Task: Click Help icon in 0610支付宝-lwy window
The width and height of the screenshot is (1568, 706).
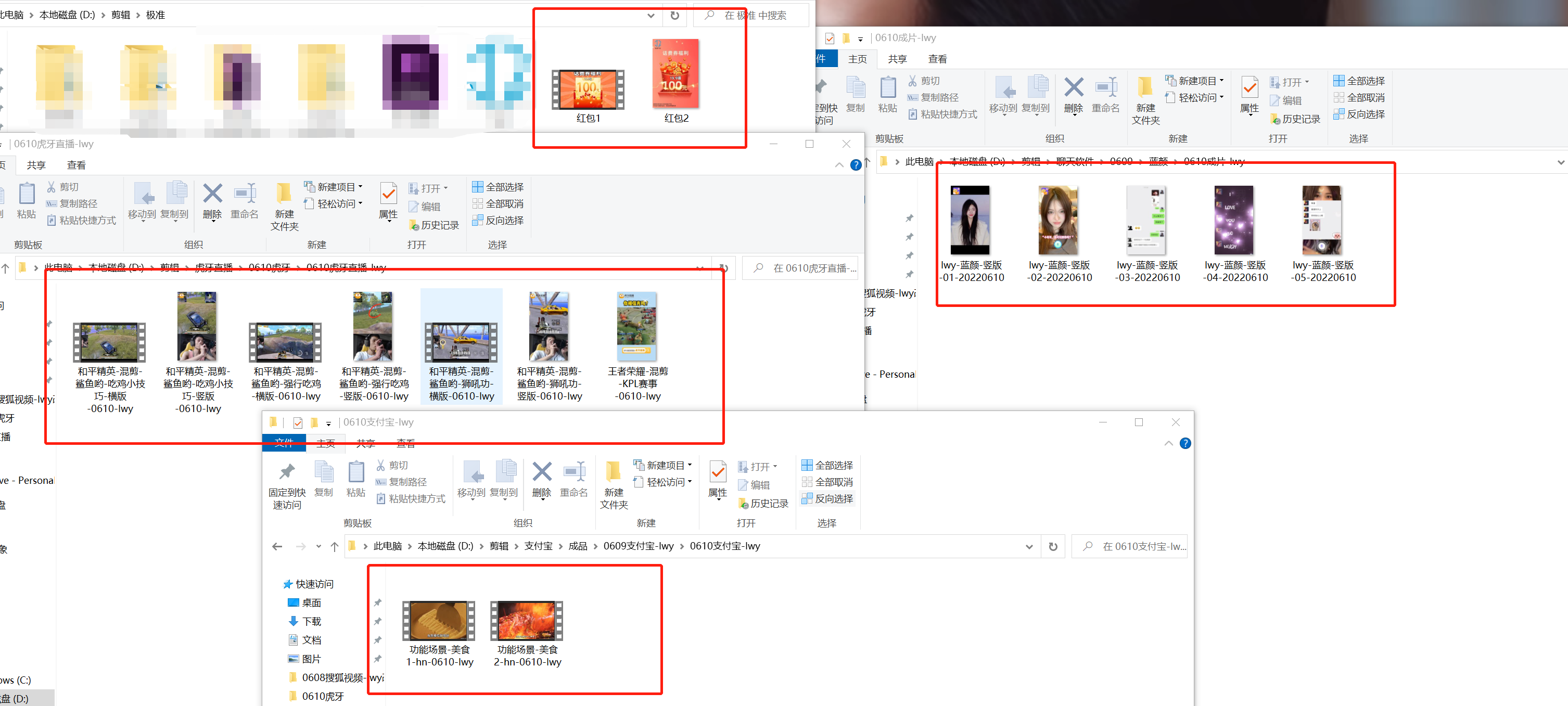Action: click(1185, 443)
